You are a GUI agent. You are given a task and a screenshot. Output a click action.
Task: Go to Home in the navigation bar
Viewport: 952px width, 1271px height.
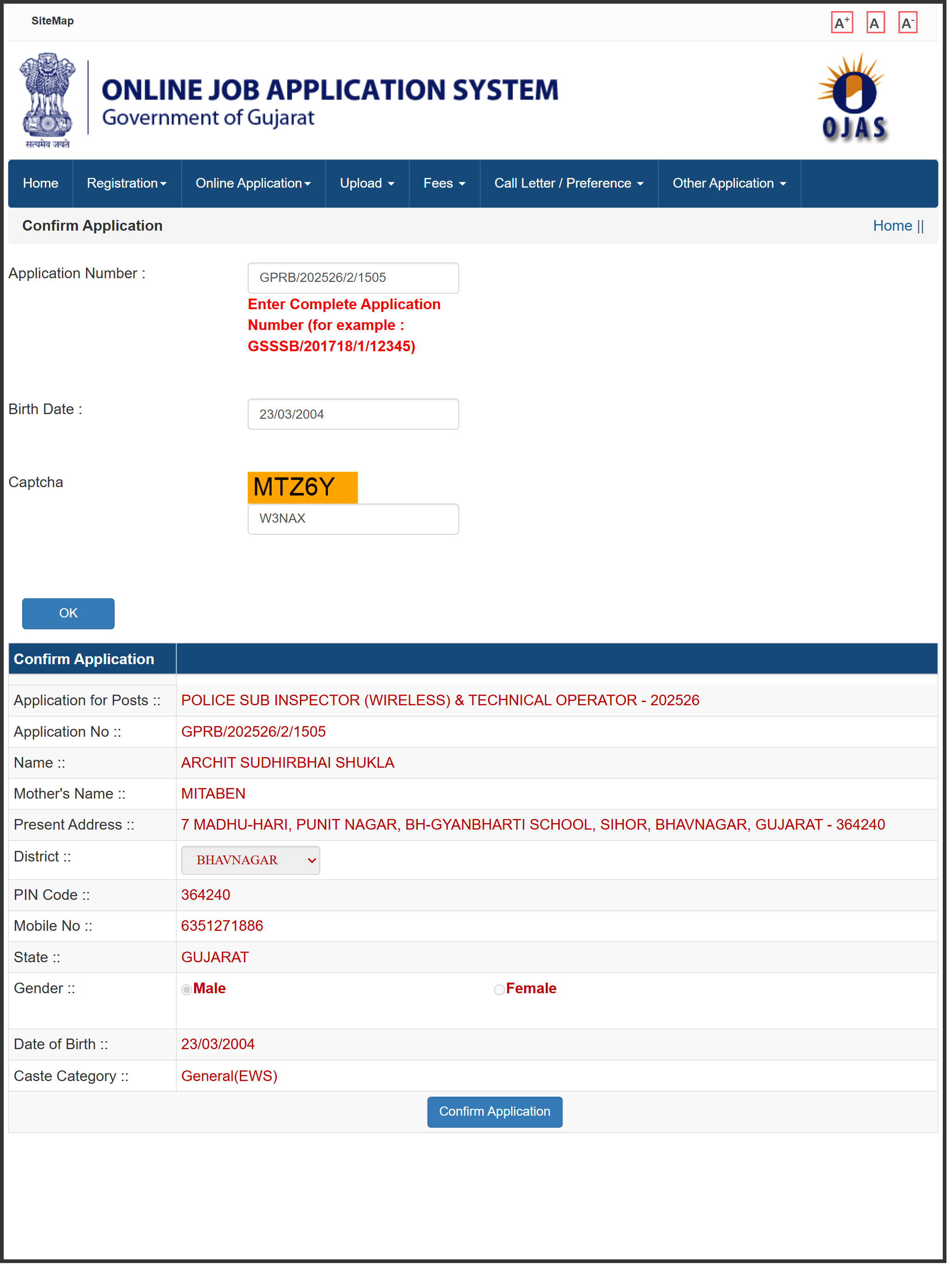(x=40, y=183)
